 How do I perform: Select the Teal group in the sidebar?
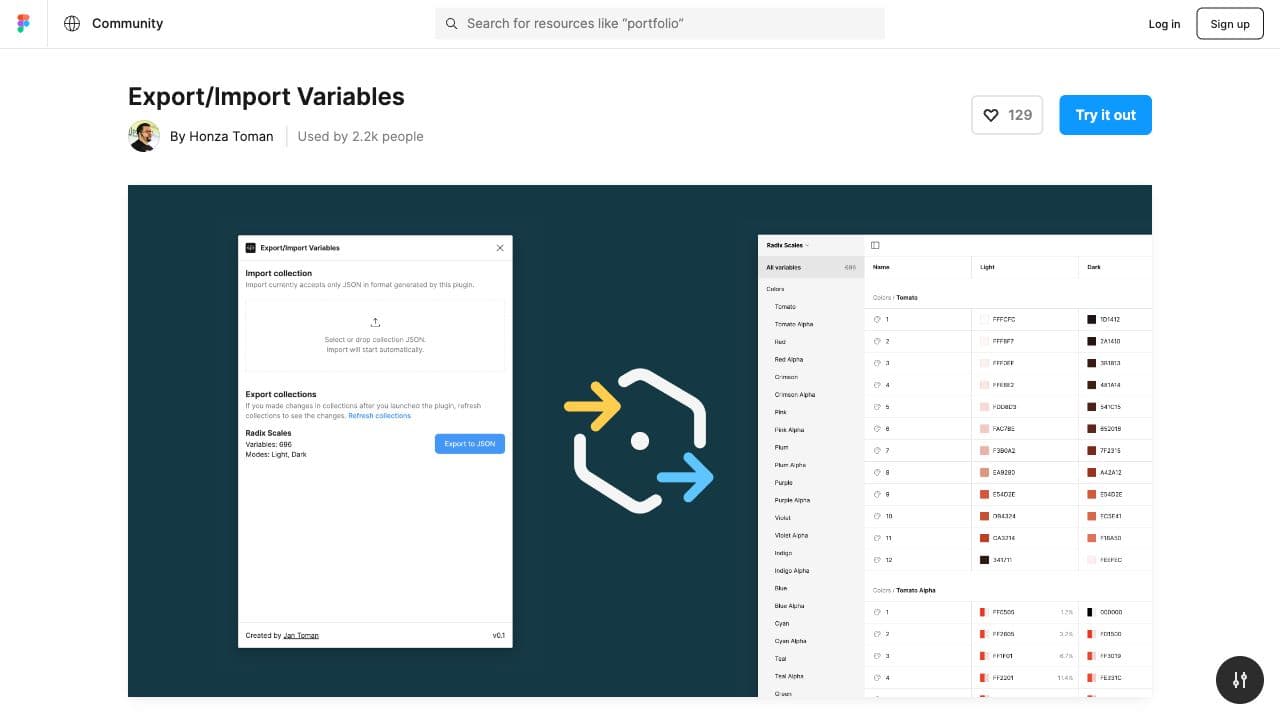pos(781,659)
